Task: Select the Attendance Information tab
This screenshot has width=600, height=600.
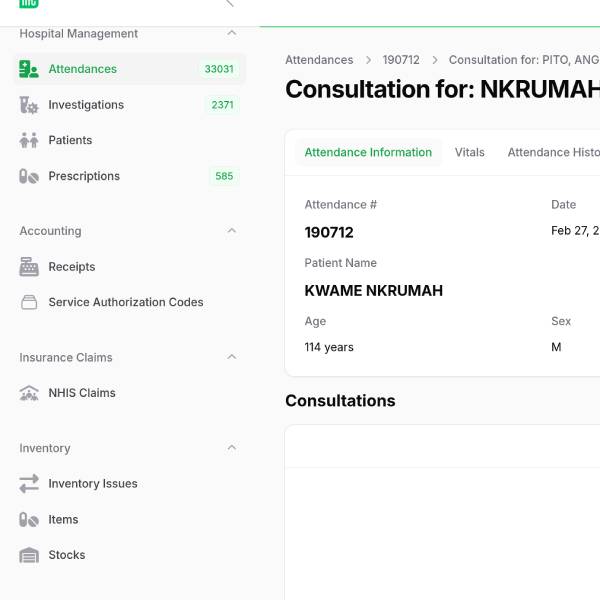Action: pos(368,153)
